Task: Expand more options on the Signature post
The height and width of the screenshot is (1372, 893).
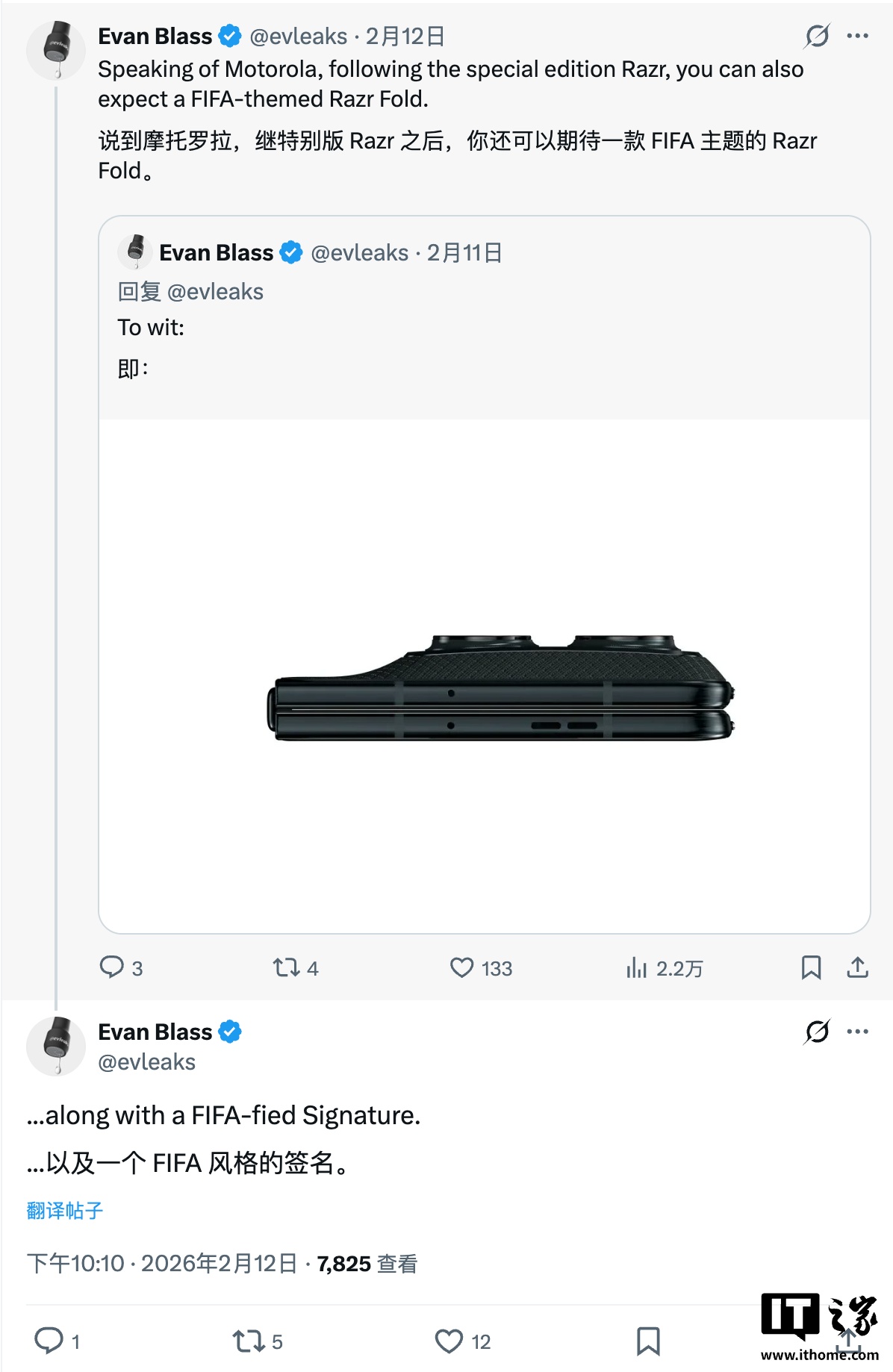Action: pyautogui.click(x=858, y=1032)
